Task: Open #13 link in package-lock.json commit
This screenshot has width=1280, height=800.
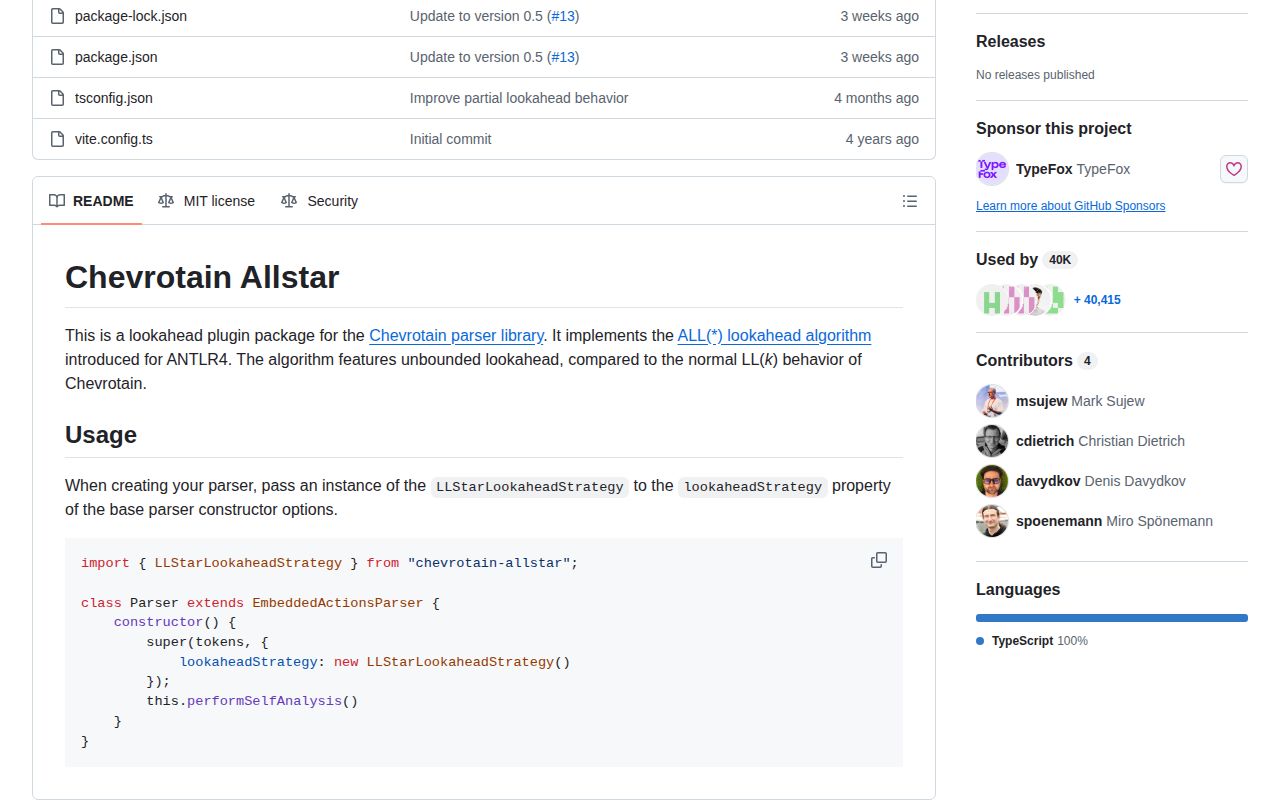Action: pyautogui.click(x=563, y=16)
